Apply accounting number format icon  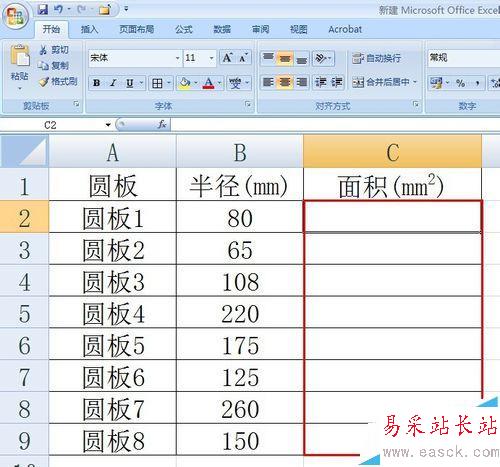coord(436,83)
